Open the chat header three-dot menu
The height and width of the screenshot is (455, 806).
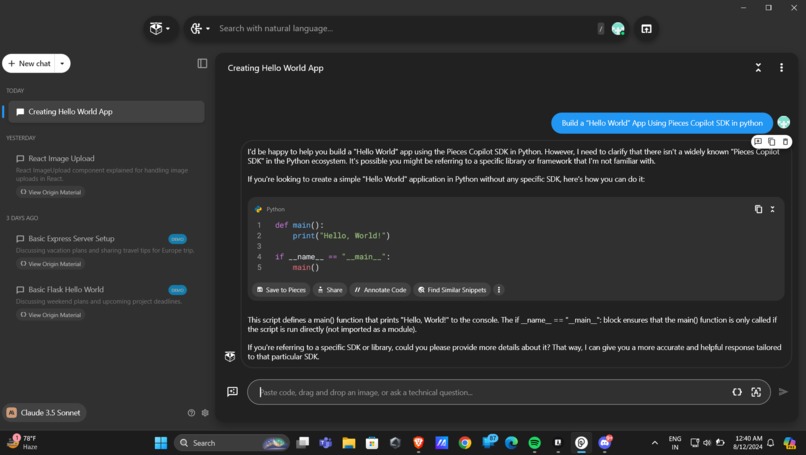(x=781, y=67)
